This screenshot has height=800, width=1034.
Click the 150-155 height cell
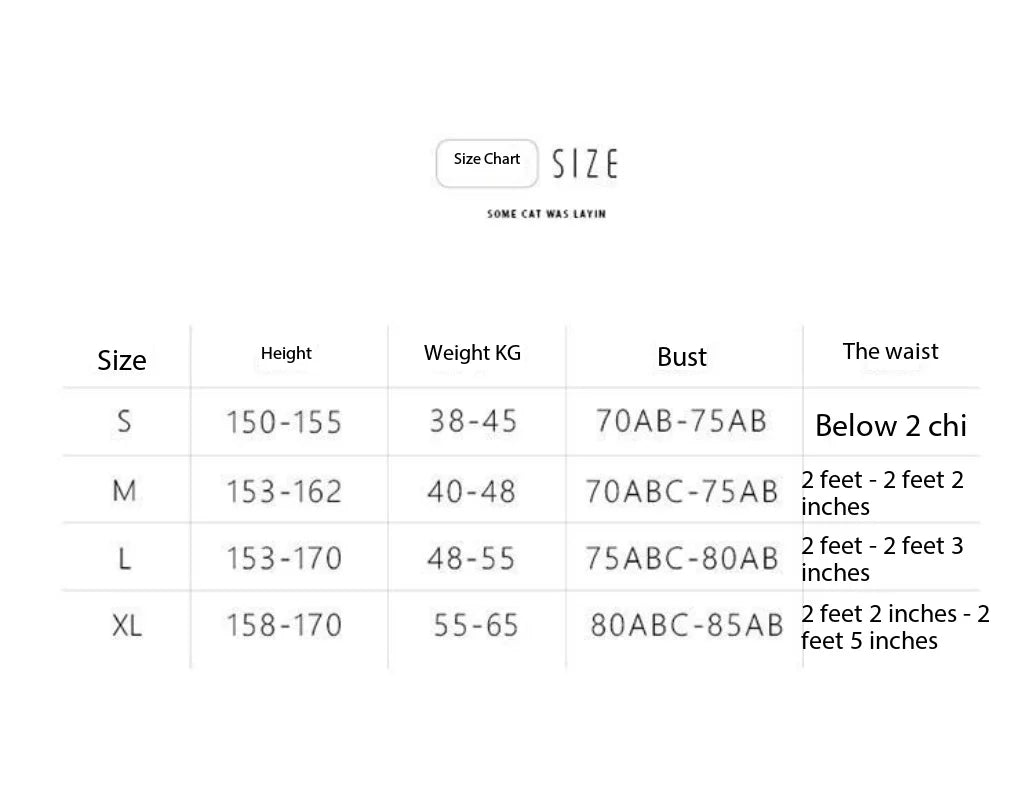[x=284, y=422]
